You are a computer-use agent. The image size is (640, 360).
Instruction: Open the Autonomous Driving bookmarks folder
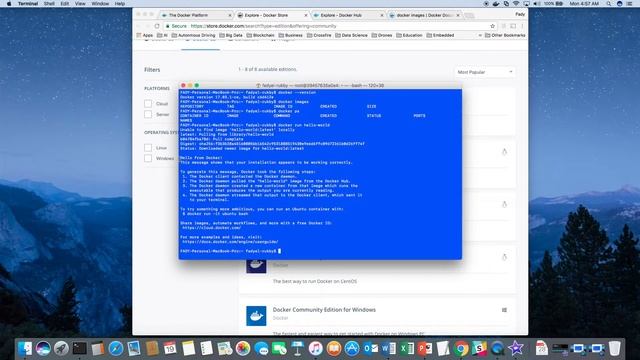tap(193, 36)
